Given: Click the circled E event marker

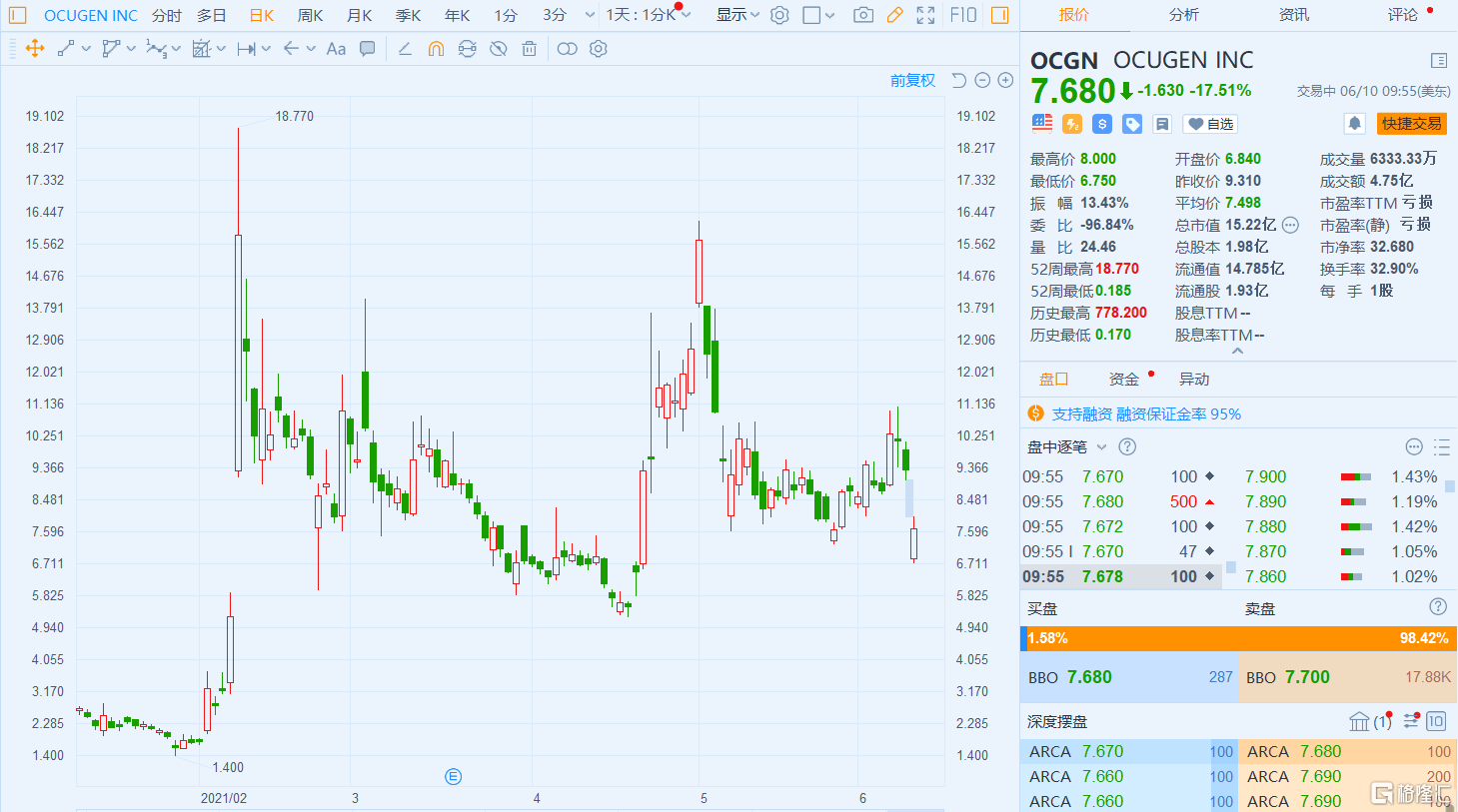Looking at the screenshot, I should click(x=453, y=776).
